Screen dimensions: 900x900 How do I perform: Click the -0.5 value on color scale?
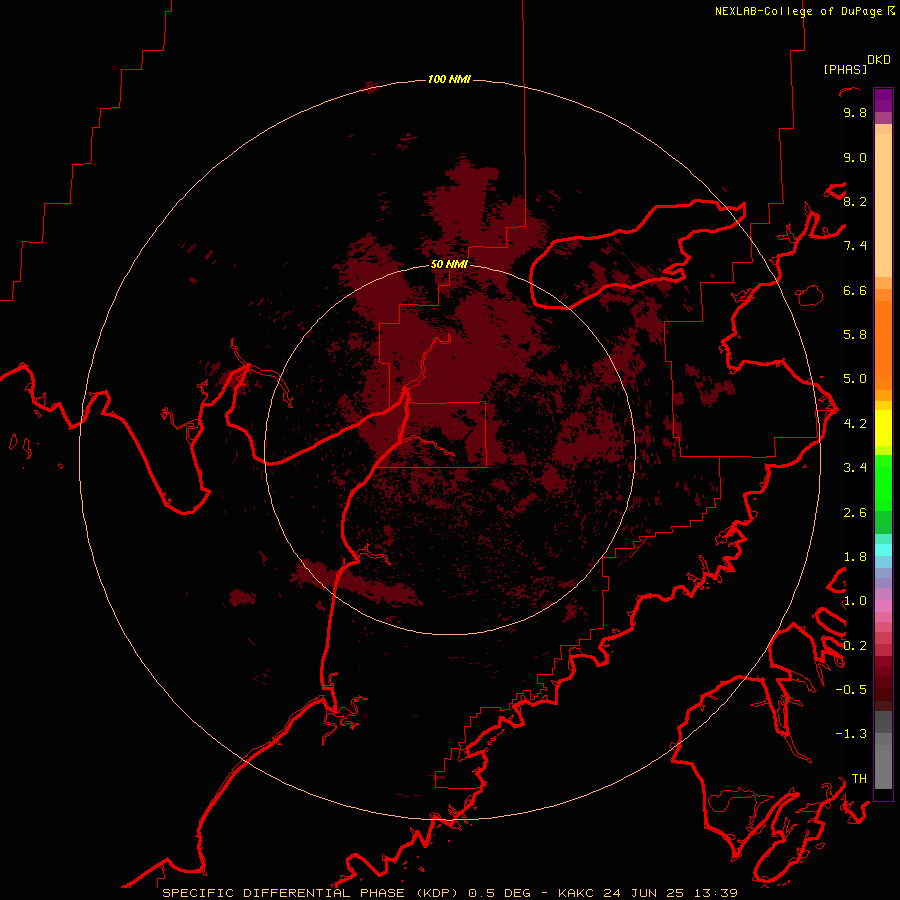[x=851, y=690]
